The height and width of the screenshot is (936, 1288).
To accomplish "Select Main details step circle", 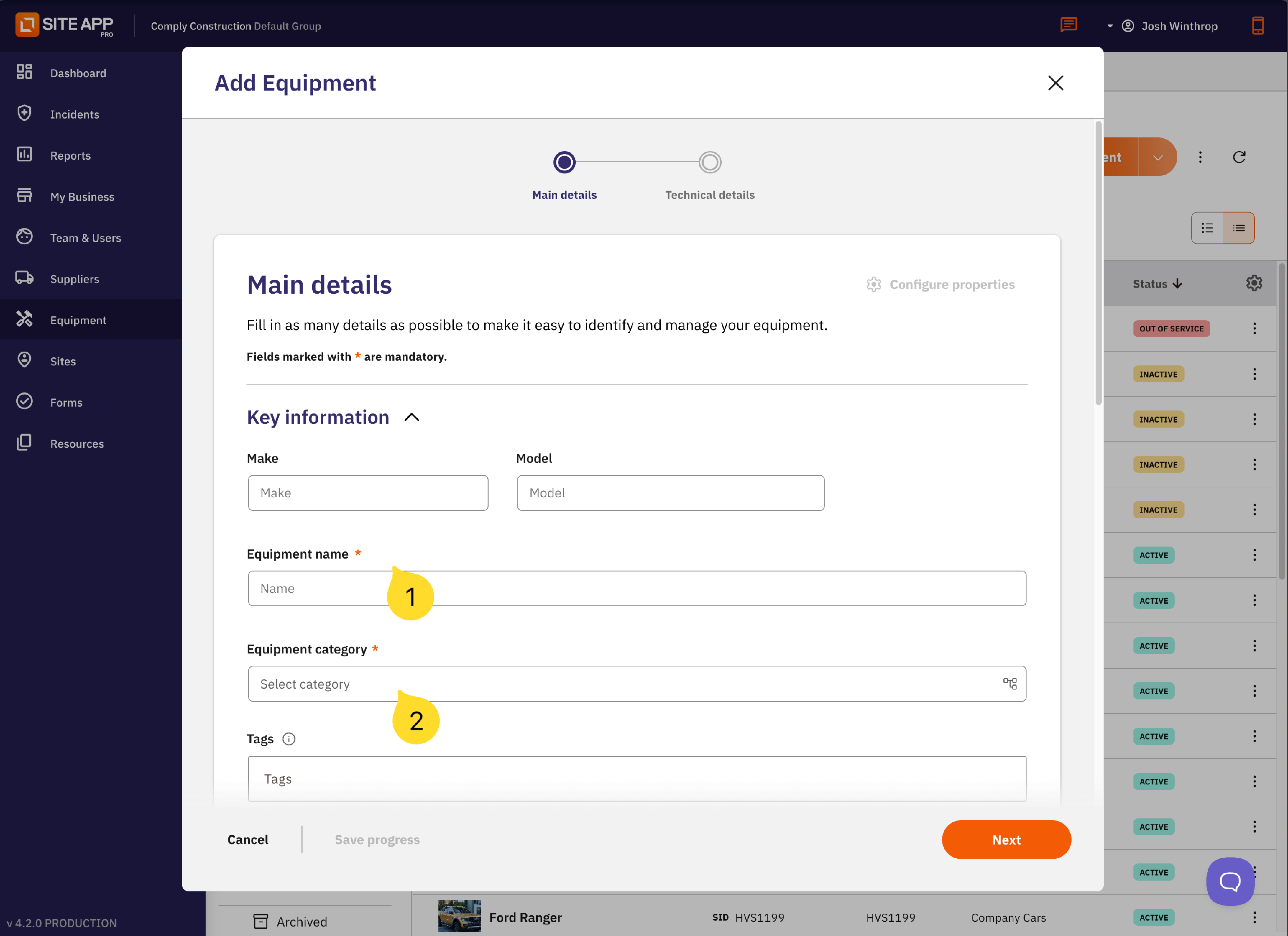I will point(564,162).
